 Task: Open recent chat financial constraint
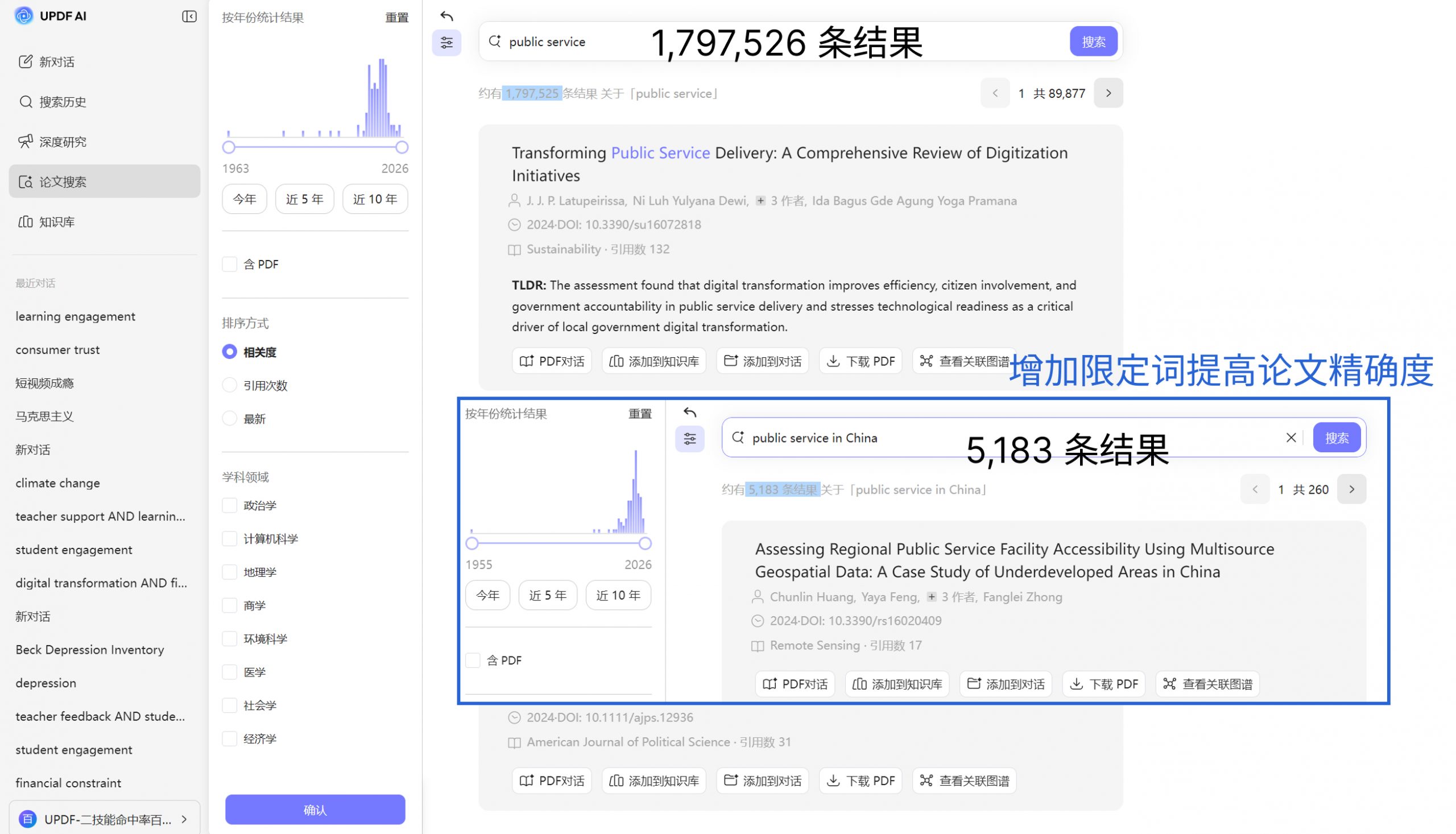point(68,783)
